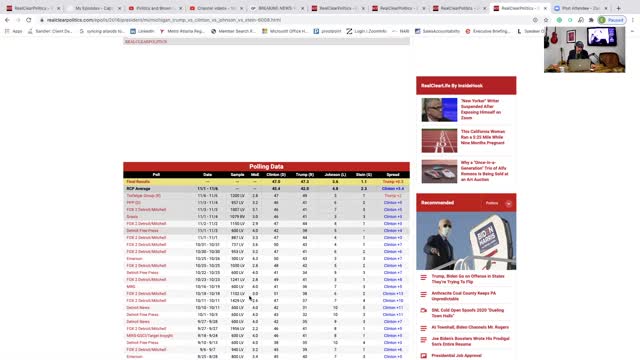Open the 'New Yorker' Writer Suspended article
This screenshot has height=360, width=640.
[x=481, y=109]
